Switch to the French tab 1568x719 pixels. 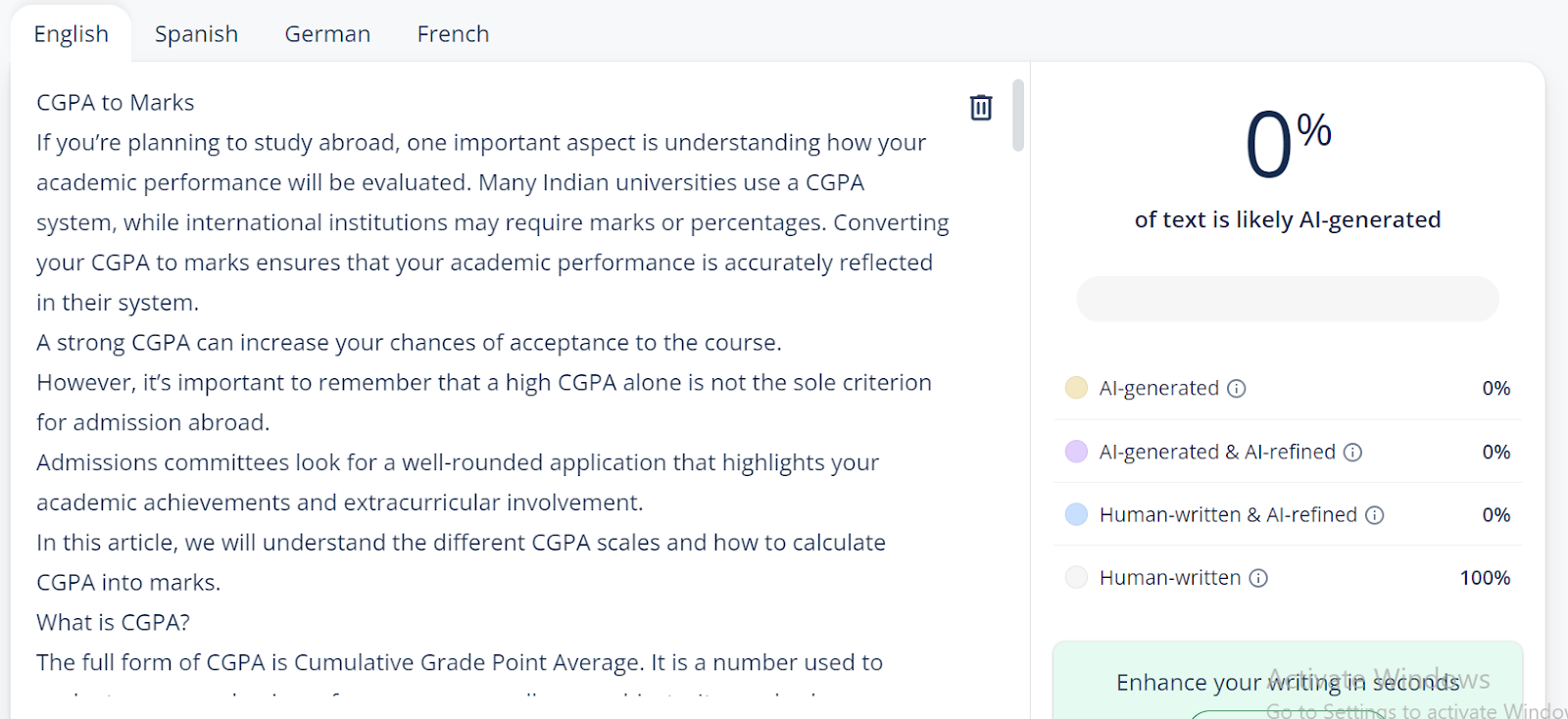(x=452, y=33)
